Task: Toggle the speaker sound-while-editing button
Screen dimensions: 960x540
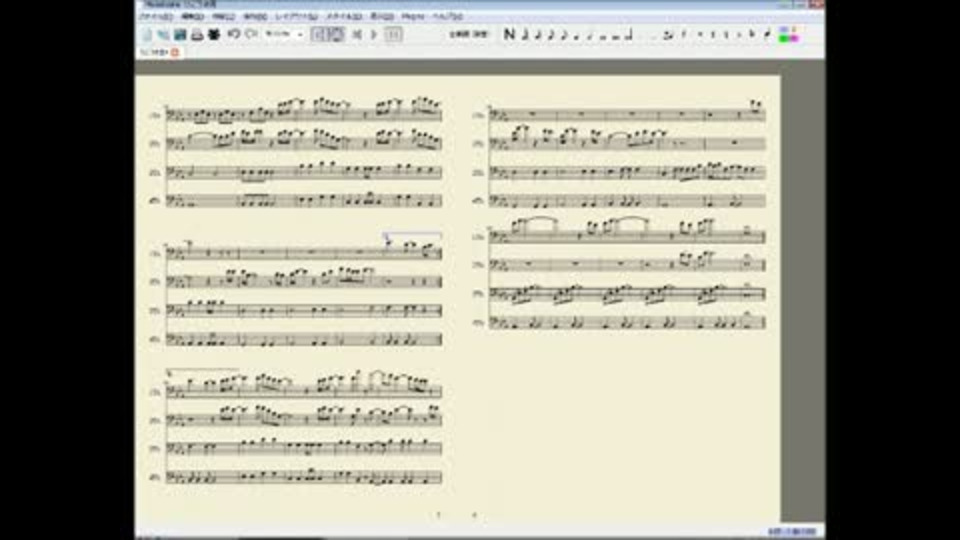Action: (x=319, y=34)
